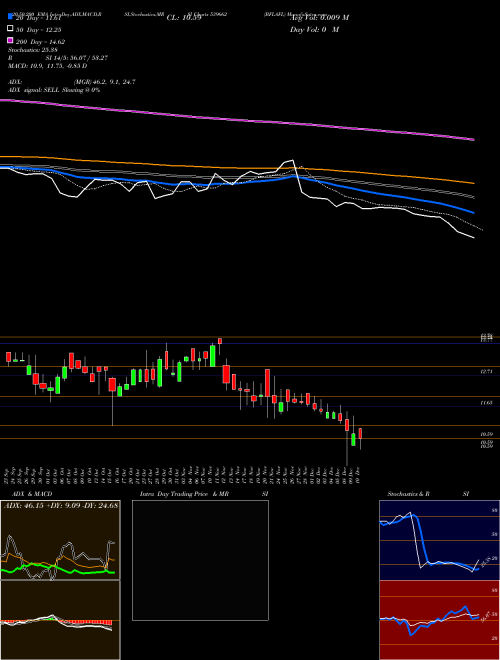Viewport: 500px width, 660px height.
Task: Click the last red candlestick on the chart
Action: tap(360, 434)
